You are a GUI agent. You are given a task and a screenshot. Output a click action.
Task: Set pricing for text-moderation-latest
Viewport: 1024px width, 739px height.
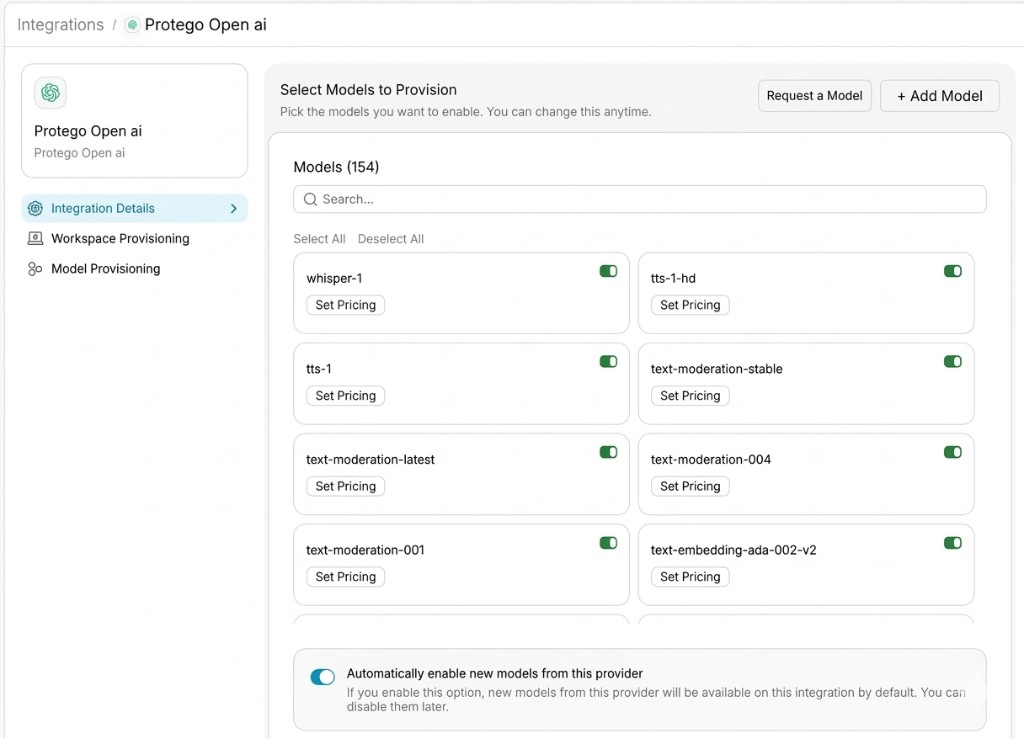pyautogui.click(x=345, y=486)
